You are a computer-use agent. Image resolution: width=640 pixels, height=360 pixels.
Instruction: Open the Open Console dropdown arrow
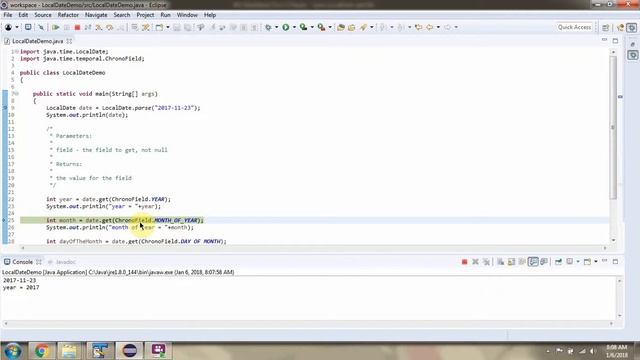(596, 262)
